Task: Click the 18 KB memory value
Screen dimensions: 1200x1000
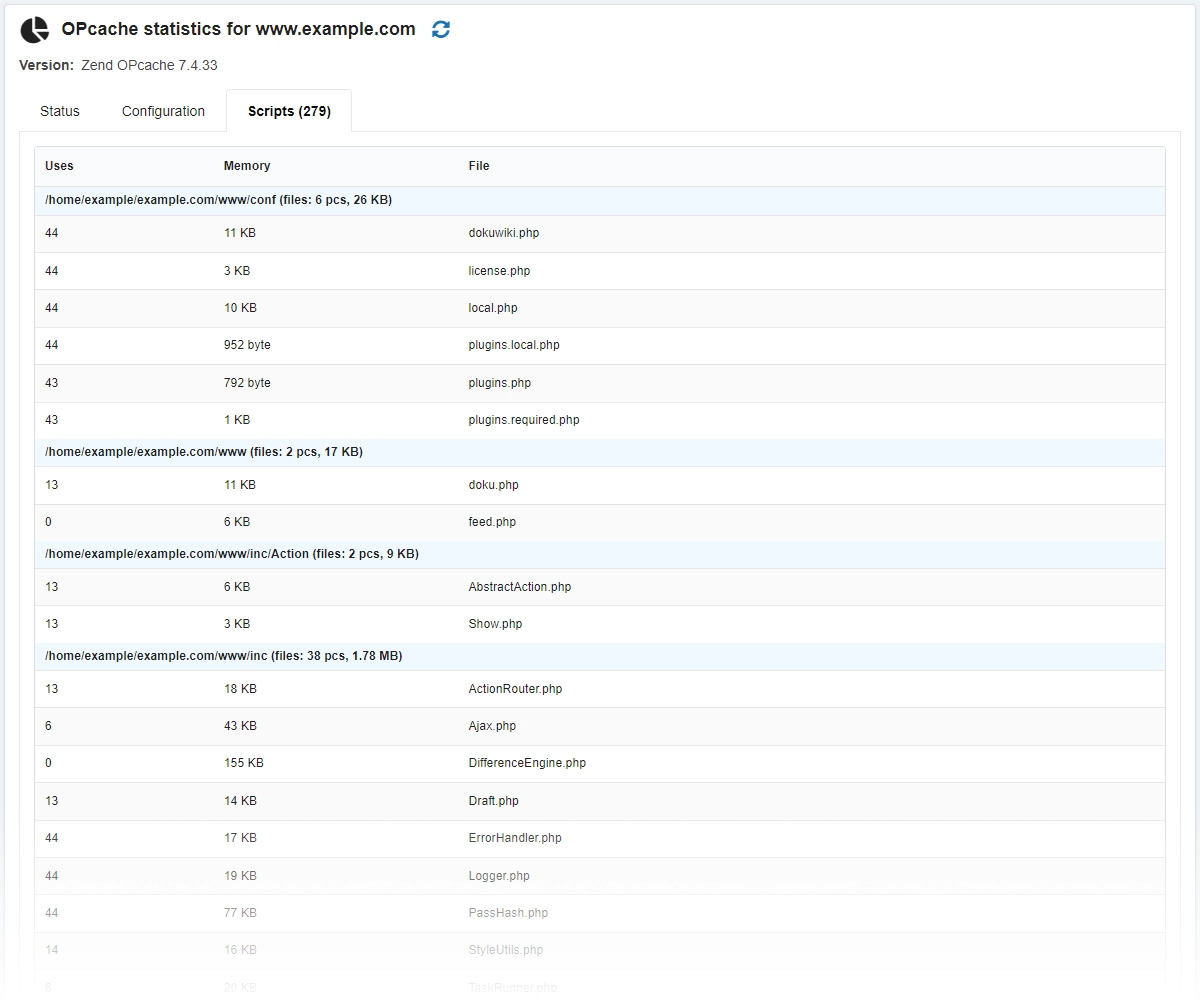Action: 240,689
